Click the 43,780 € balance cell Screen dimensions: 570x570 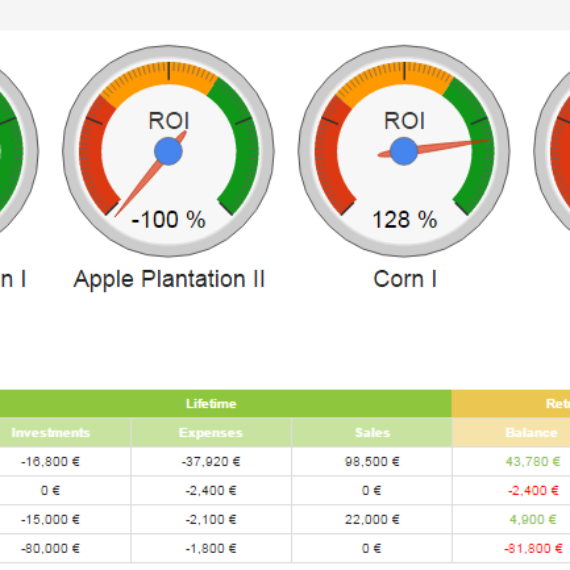pyautogui.click(x=533, y=462)
